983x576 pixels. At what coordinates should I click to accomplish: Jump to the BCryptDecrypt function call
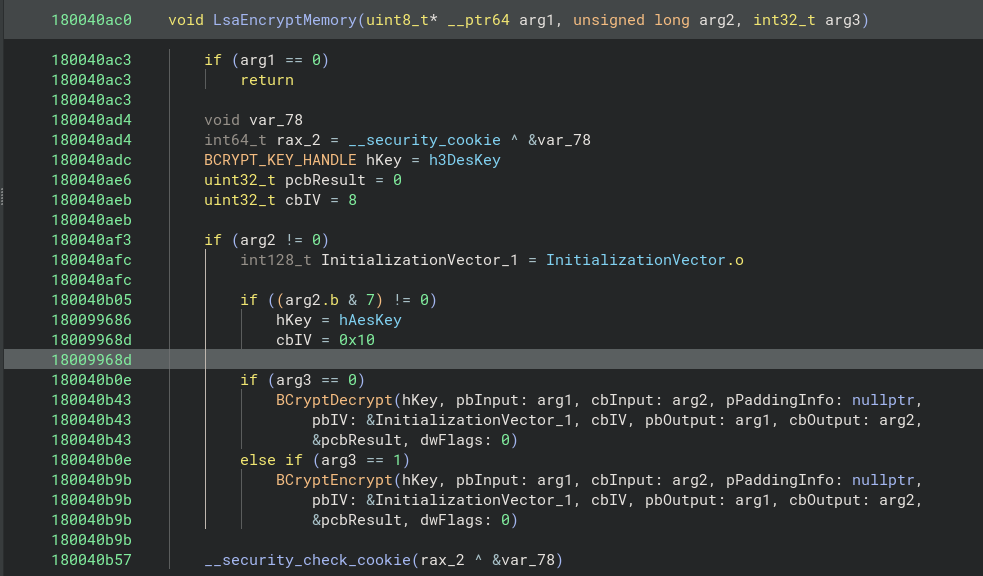point(334,400)
